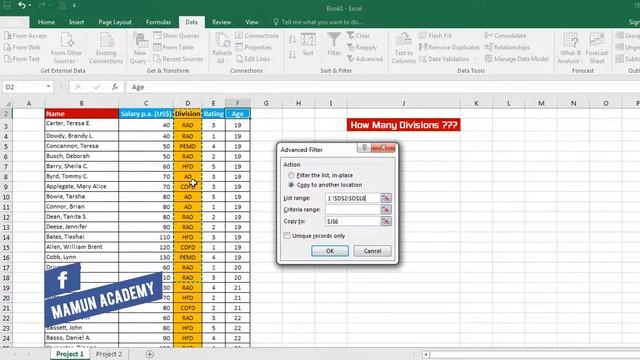Click Manage Data Model
Screen dimensions: 640x360
(517, 59)
